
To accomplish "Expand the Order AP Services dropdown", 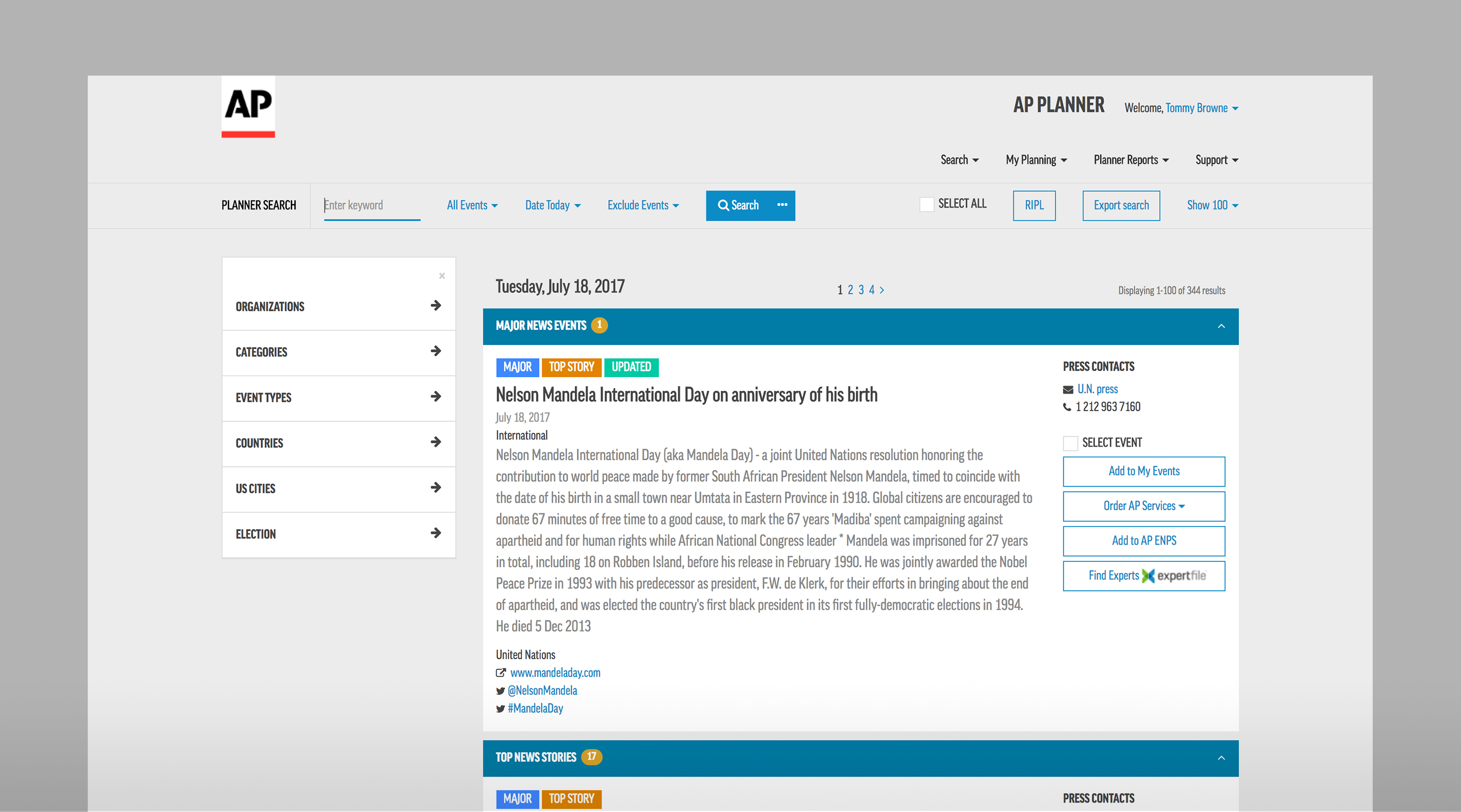I will [1144, 506].
